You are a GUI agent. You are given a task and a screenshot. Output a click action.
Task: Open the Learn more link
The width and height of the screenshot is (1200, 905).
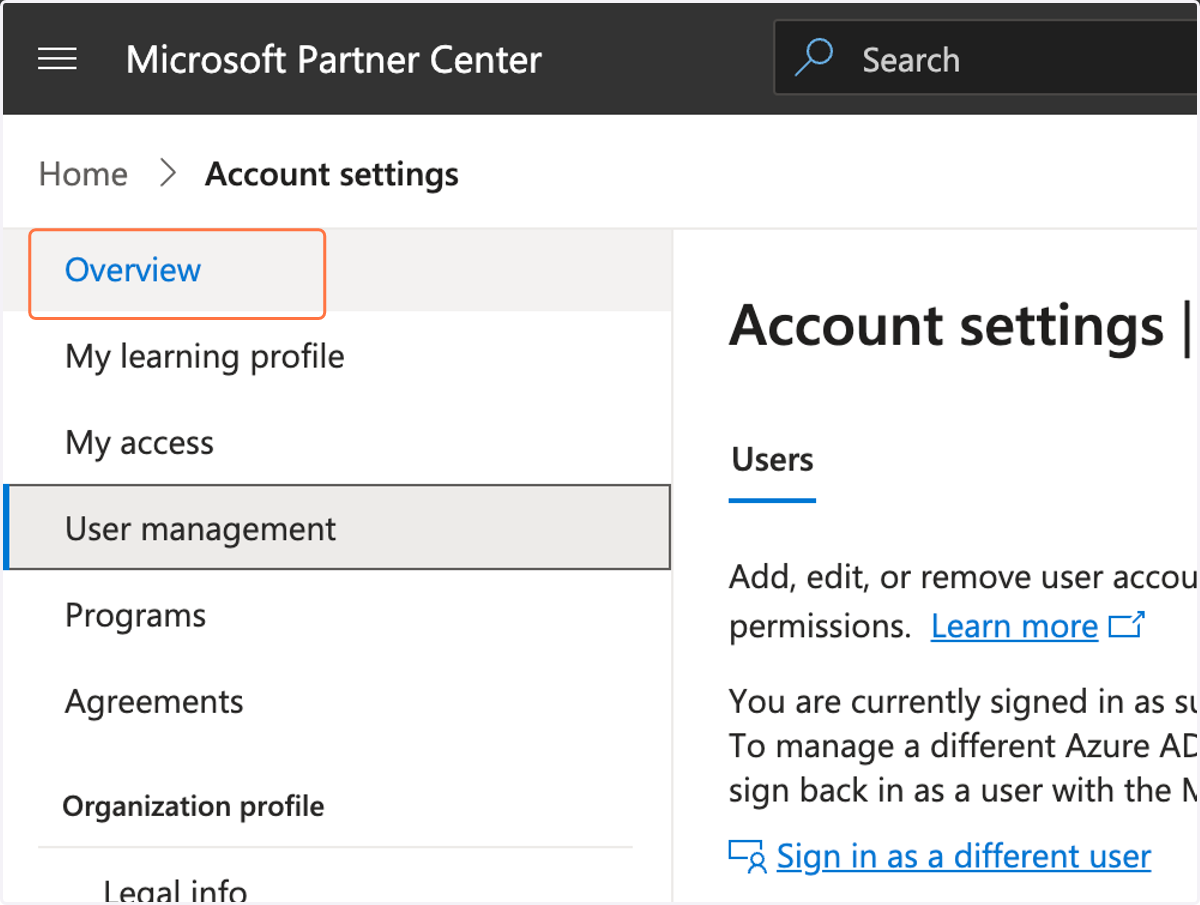coord(1014,626)
